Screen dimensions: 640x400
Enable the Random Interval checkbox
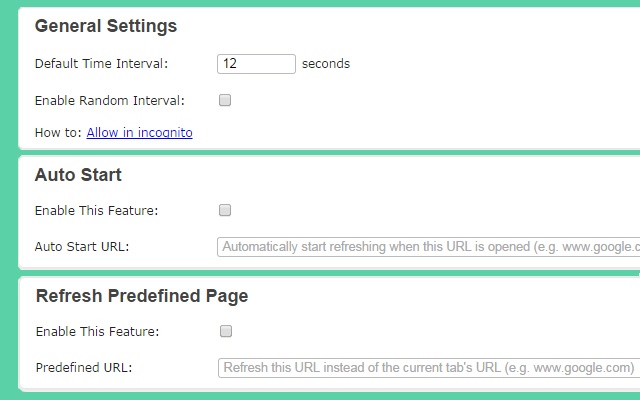tap(225, 100)
